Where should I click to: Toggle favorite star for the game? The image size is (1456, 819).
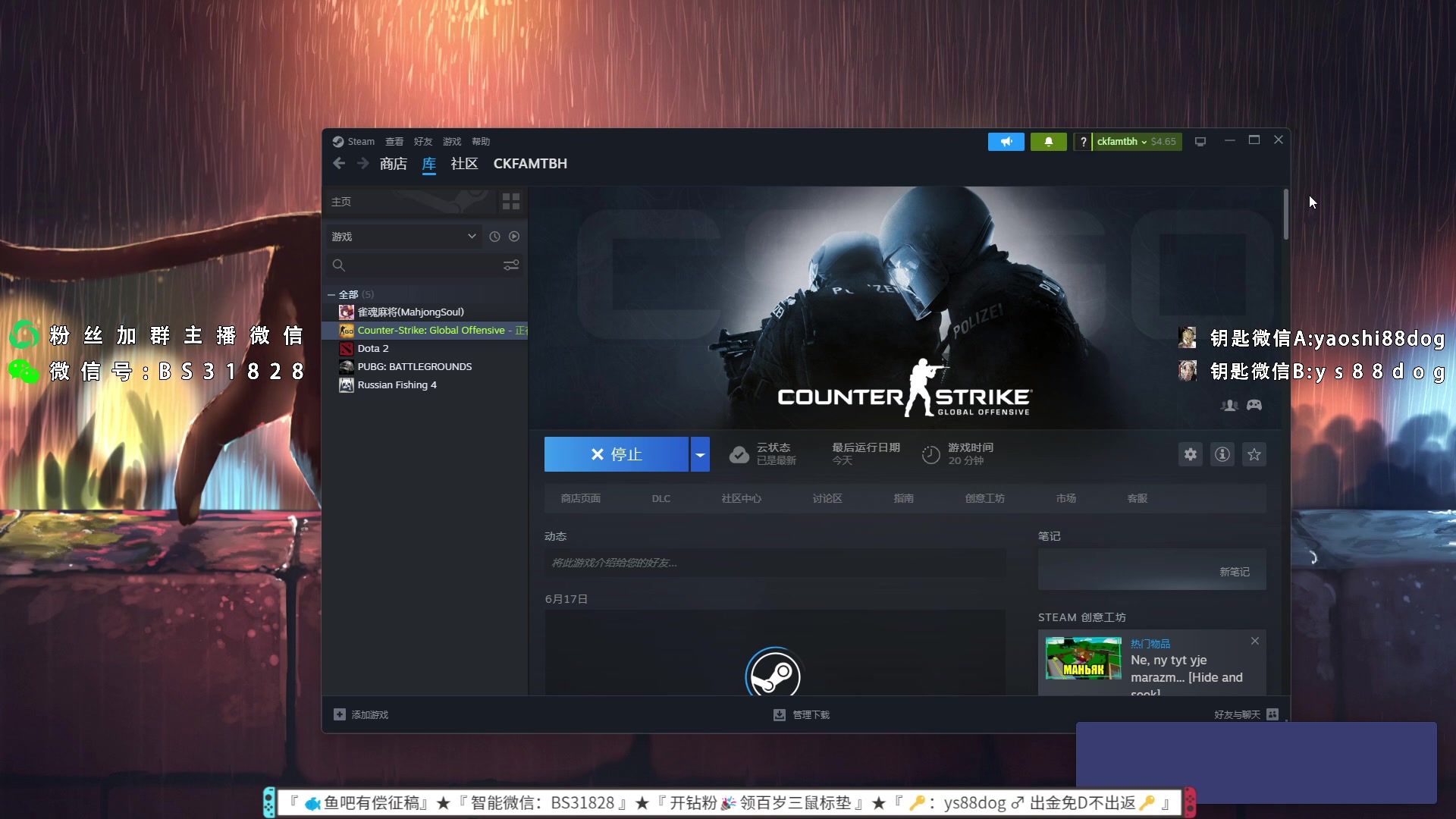point(1254,454)
